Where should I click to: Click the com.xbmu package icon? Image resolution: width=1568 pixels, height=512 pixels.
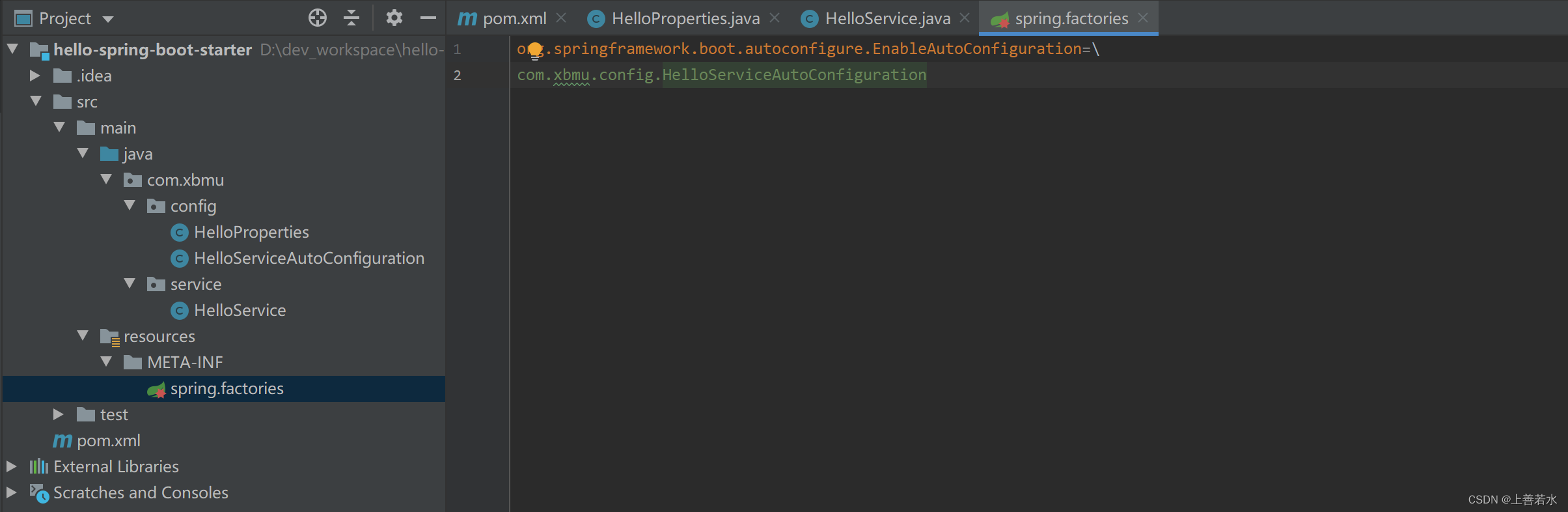133,180
